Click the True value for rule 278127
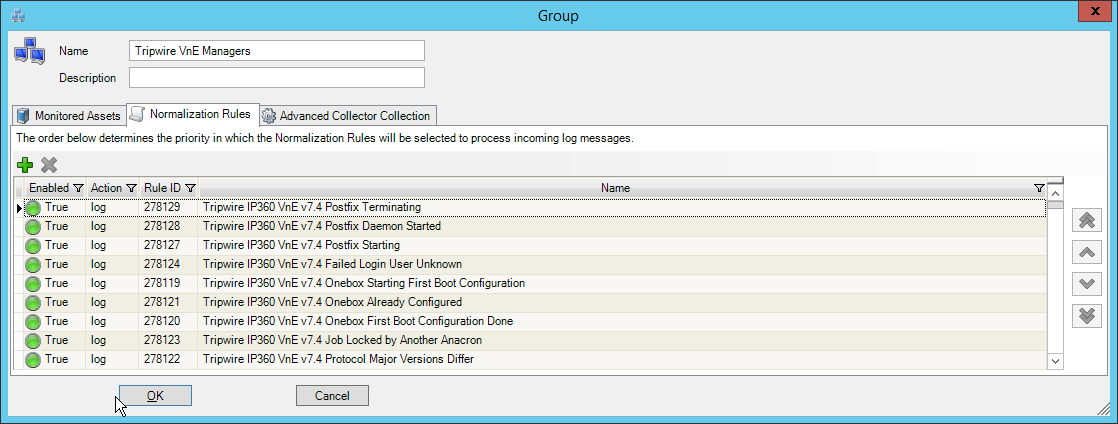The width and height of the screenshot is (1118, 424). (56, 245)
